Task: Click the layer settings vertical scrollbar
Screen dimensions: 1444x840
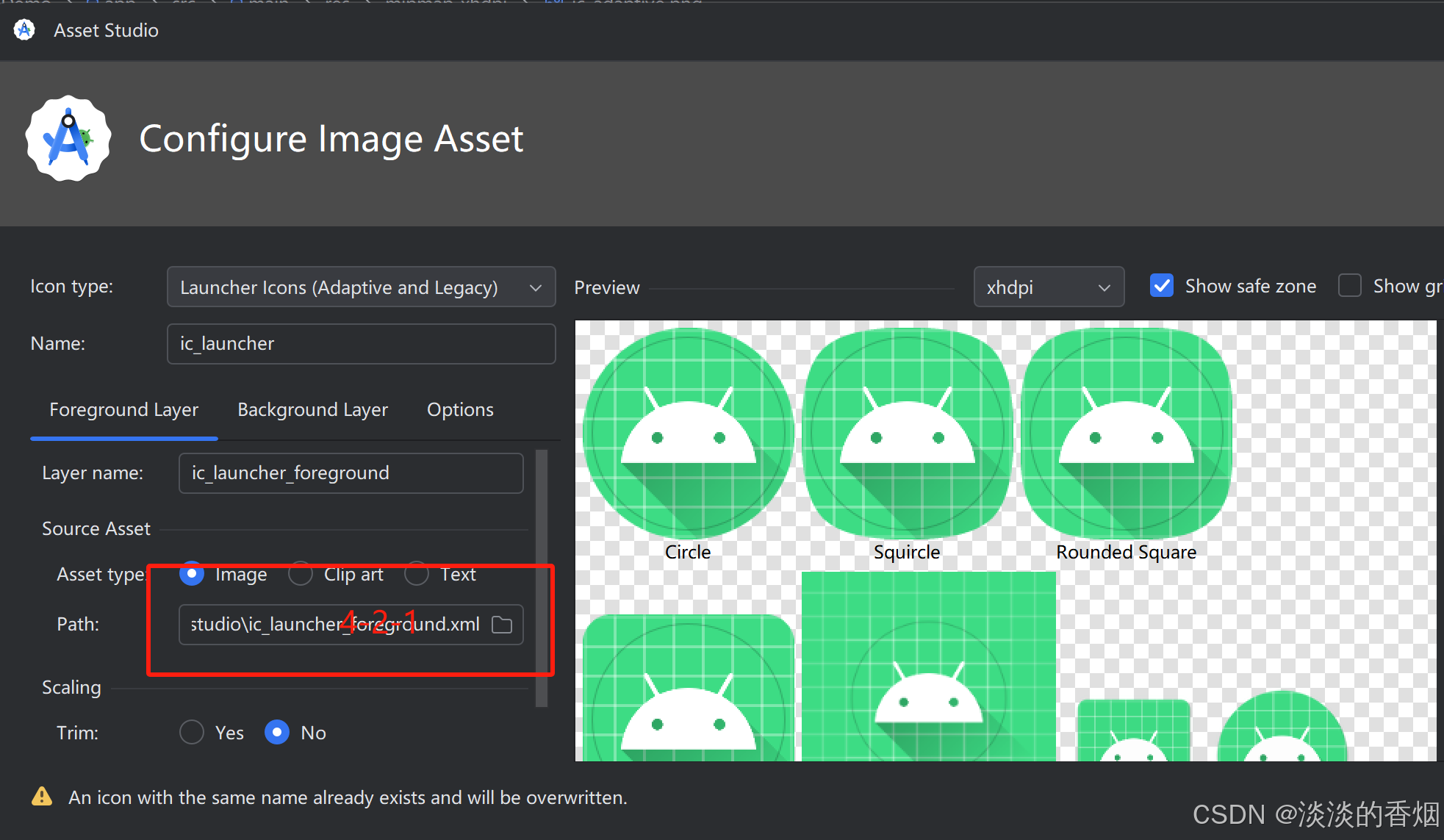Action: point(542,578)
